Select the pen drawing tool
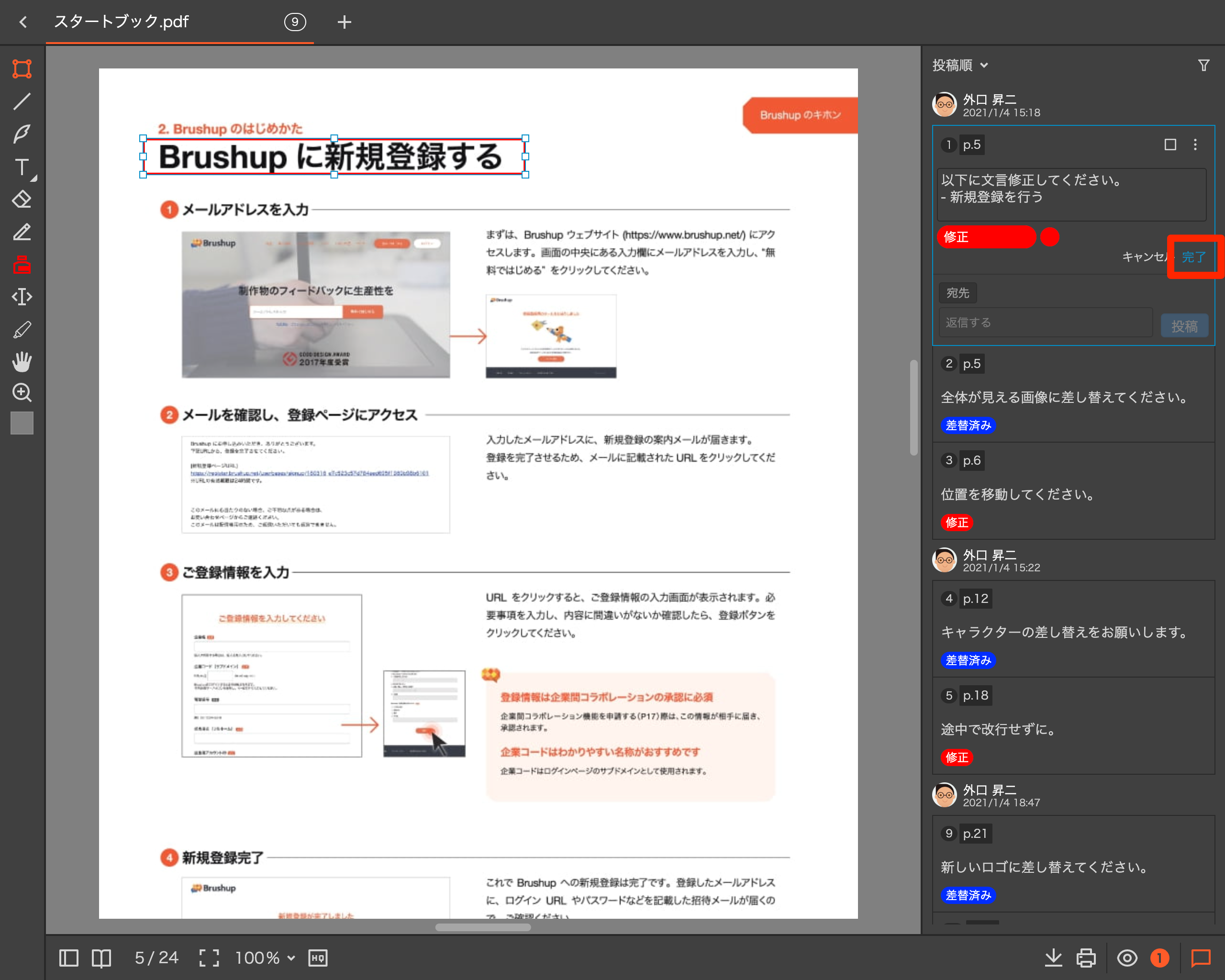 pyautogui.click(x=22, y=134)
